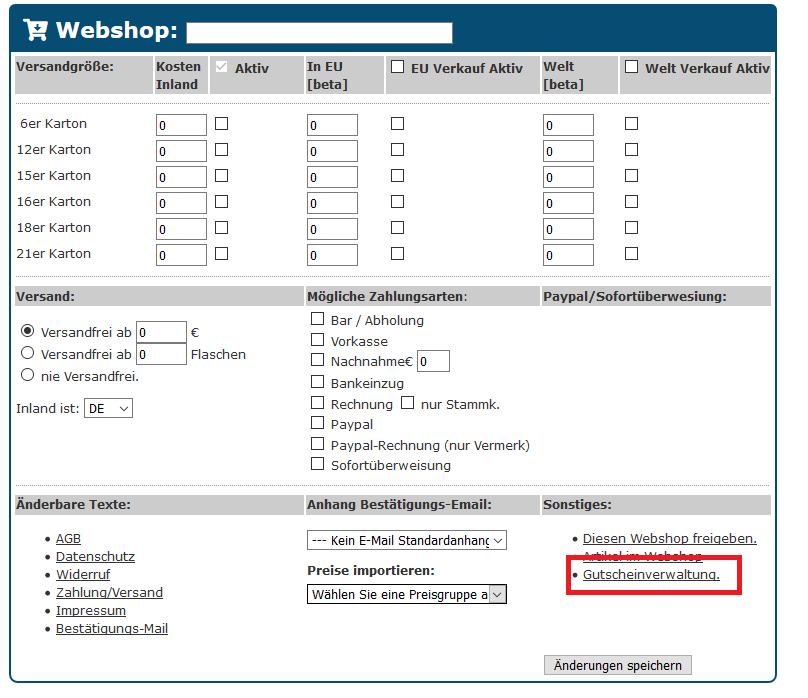The height and width of the screenshot is (698, 808).
Task: Check the Bar / Abholung payment option
Action: click(x=317, y=319)
